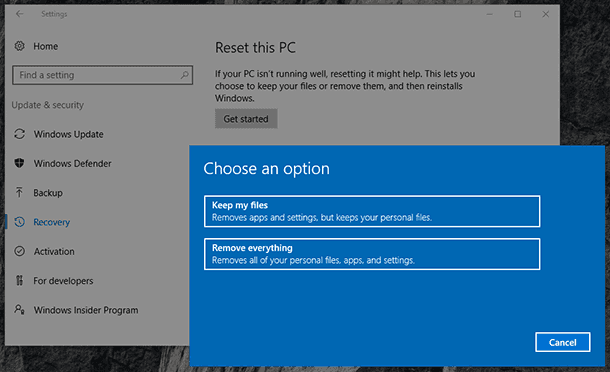Choose the Keep my files option
610x372 pixels.
pos(372,211)
